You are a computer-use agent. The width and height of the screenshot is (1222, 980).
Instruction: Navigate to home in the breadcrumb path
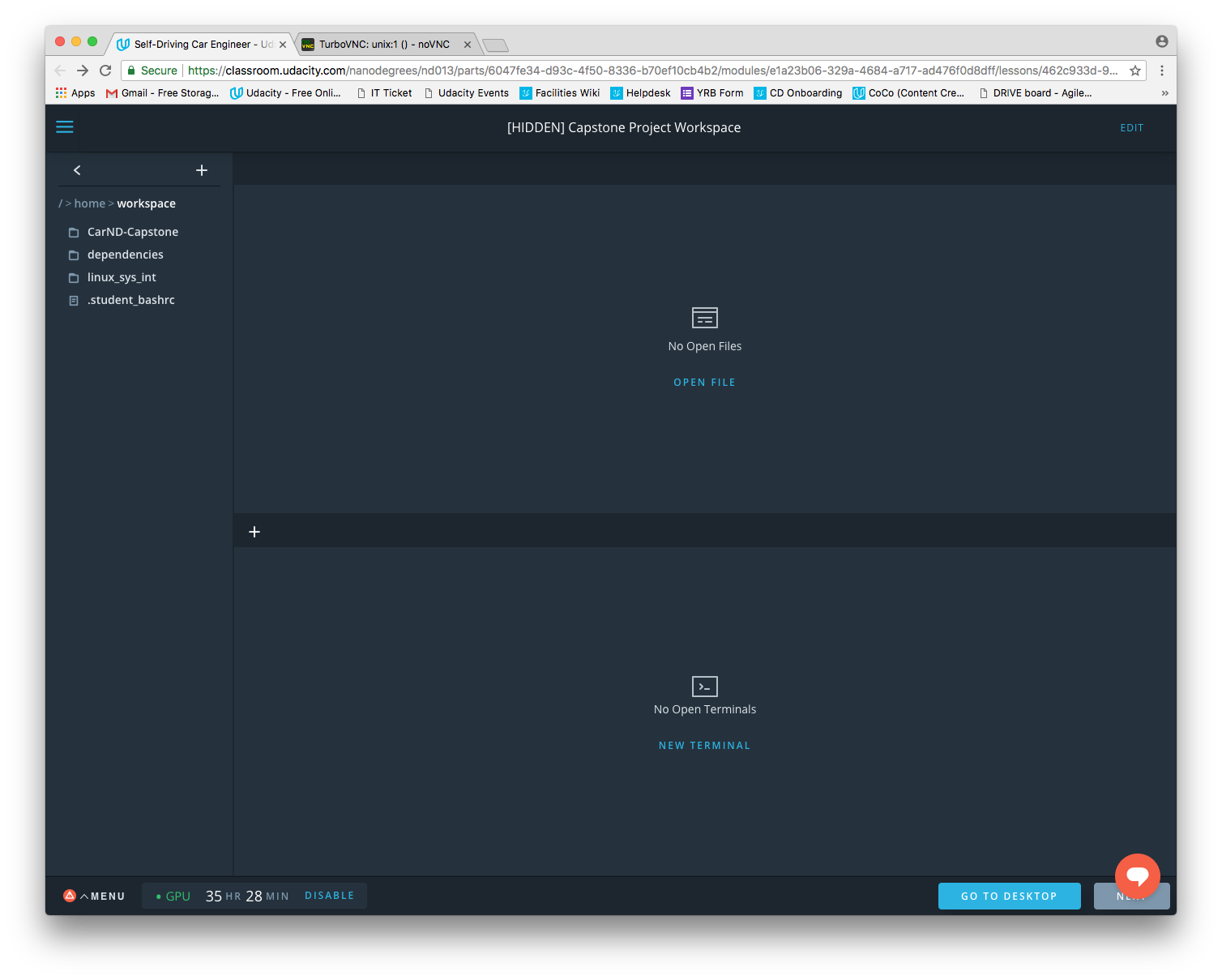(89, 203)
